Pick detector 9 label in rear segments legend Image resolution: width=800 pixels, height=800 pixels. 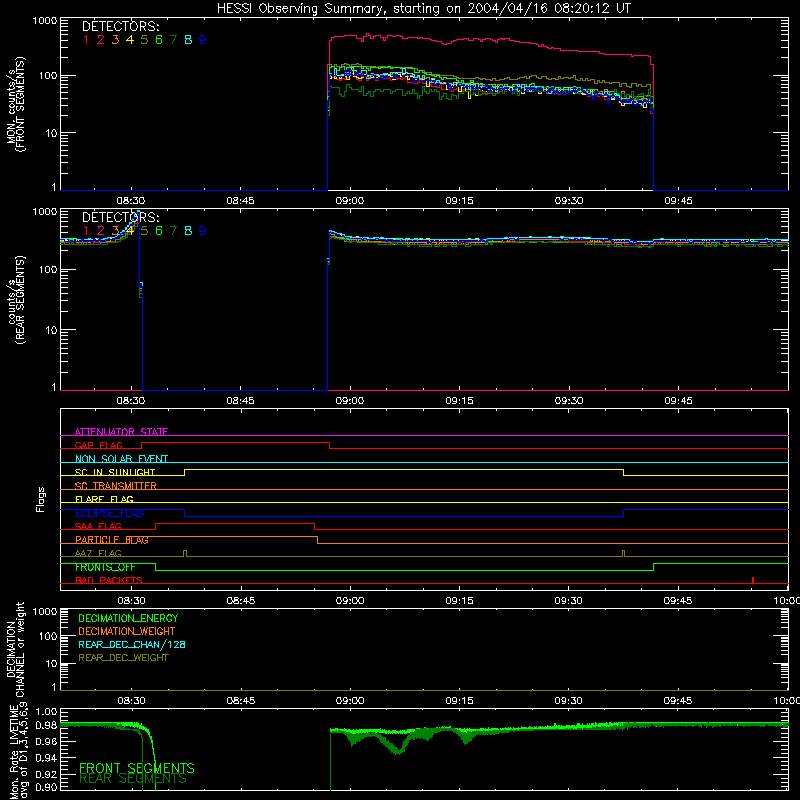pos(203,231)
